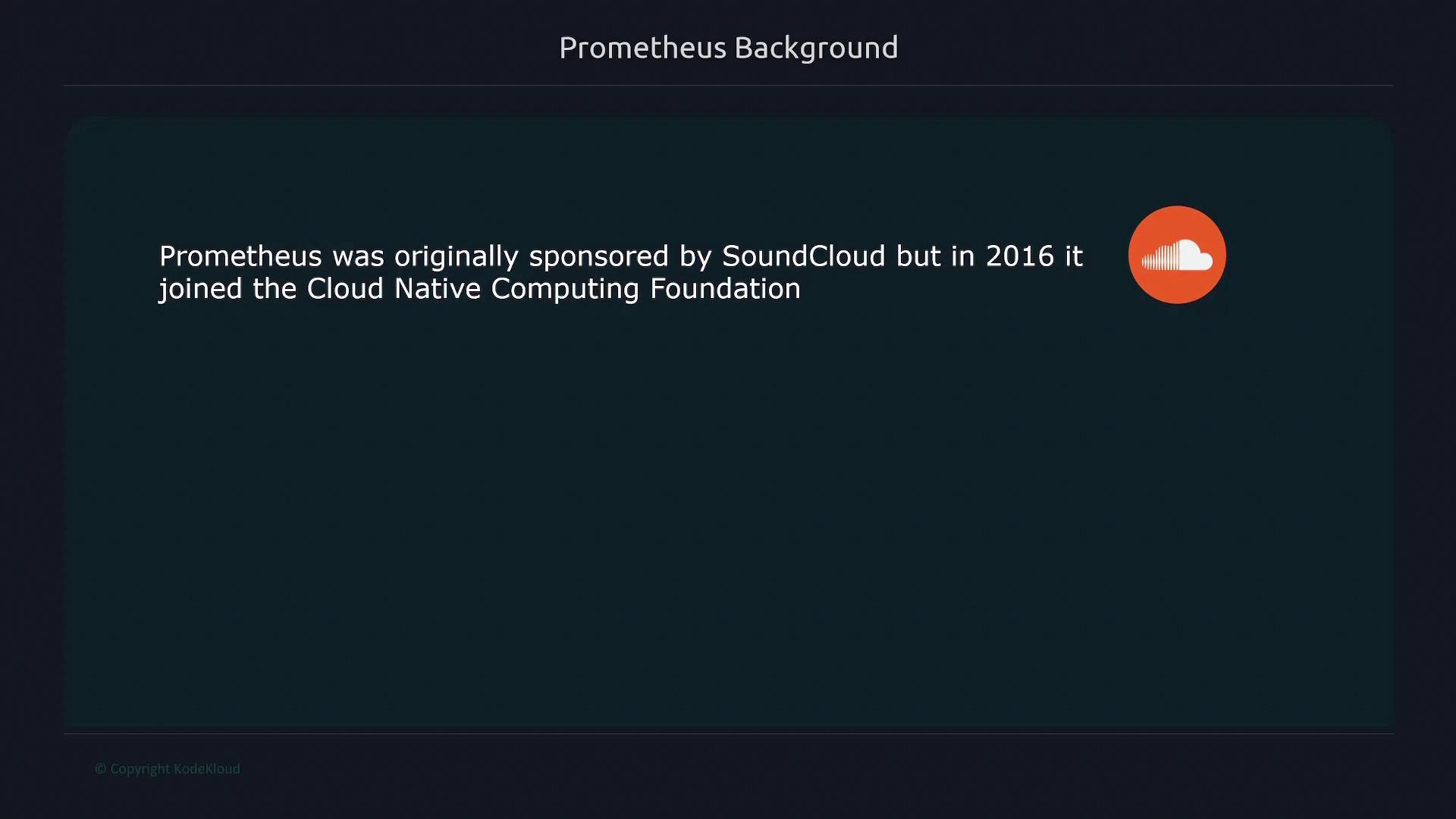Click the copyright symbol in the footer
This screenshot has height=819, width=1456.
click(x=100, y=769)
